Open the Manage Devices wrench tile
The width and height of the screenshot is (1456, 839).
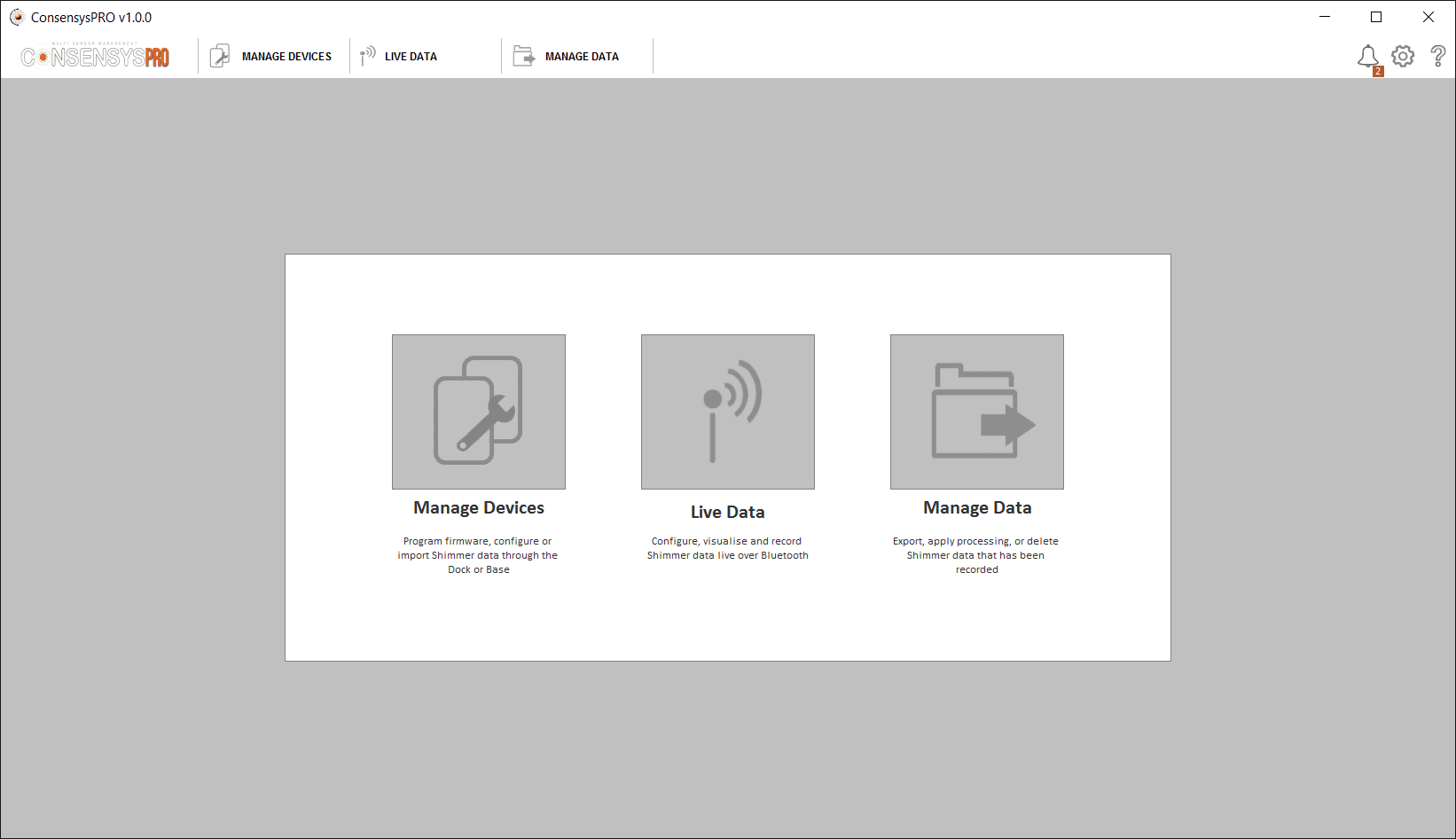pos(479,412)
